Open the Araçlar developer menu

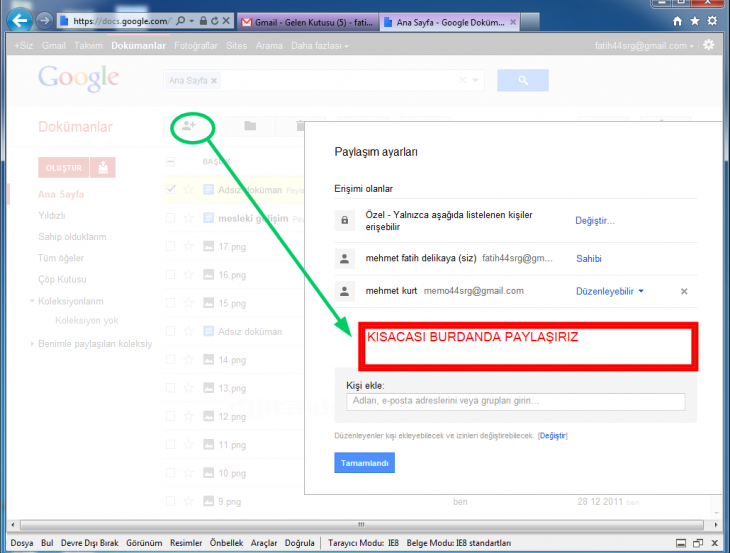point(264,543)
